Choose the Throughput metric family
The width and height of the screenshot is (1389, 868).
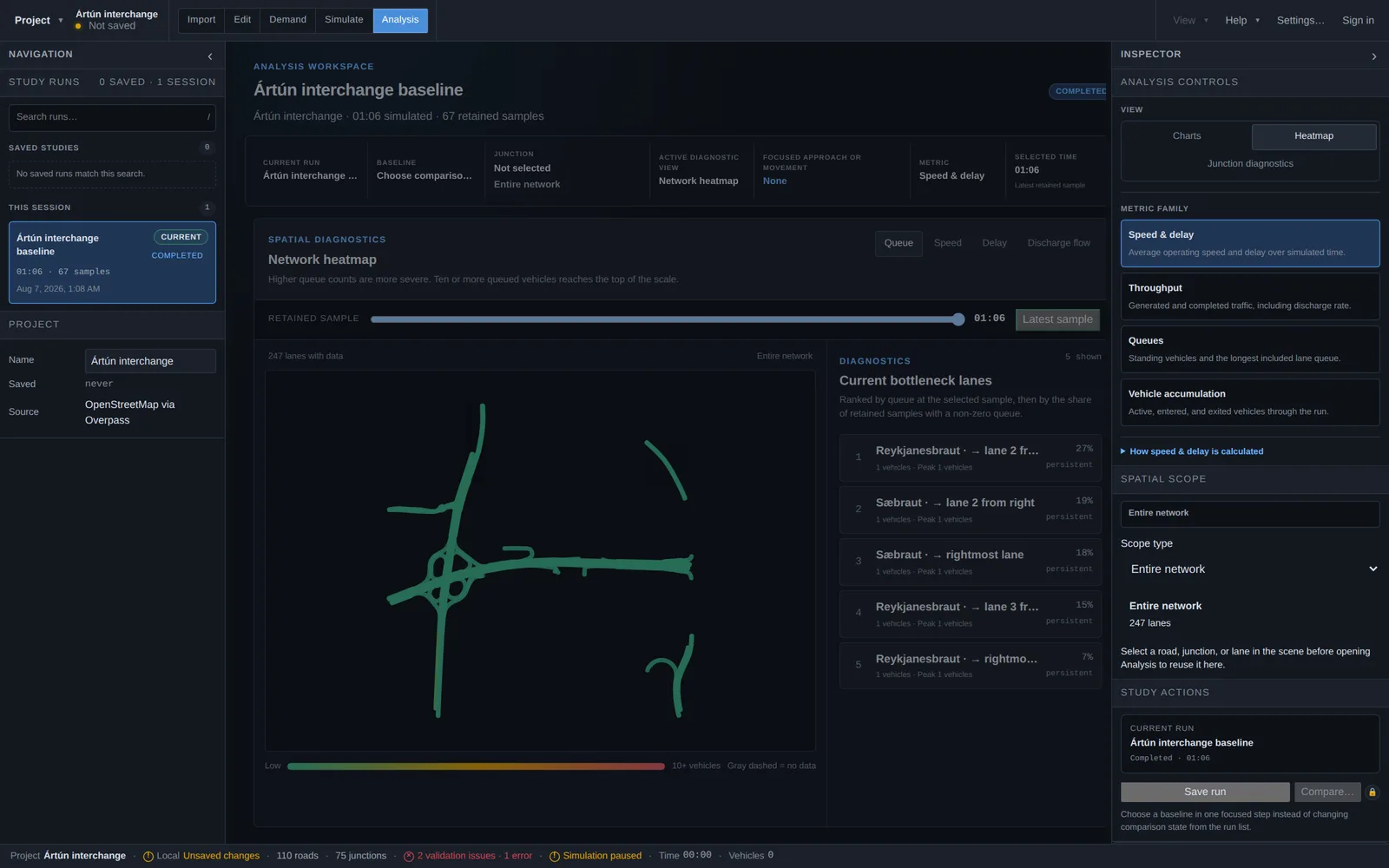point(1250,296)
